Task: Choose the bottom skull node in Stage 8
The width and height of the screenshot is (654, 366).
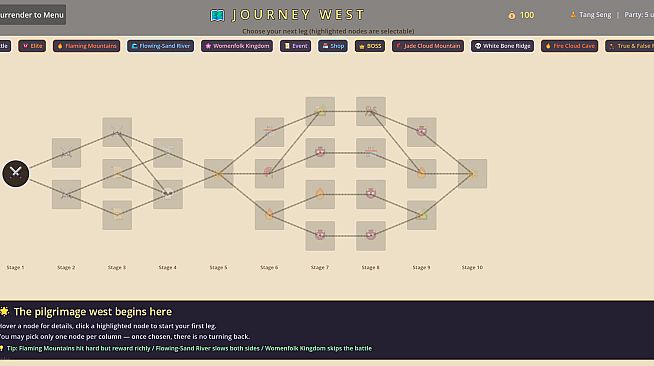Action: point(371,236)
